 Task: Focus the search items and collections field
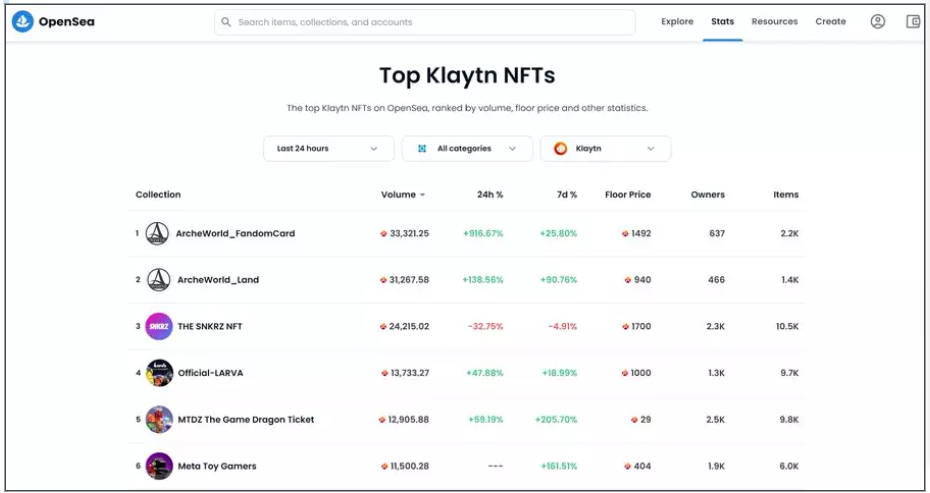(425, 22)
